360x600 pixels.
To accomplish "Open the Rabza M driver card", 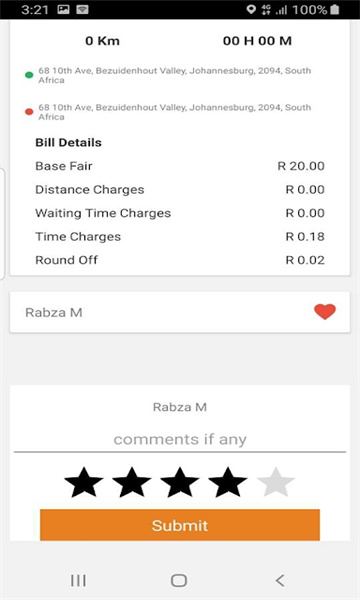I will (x=180, y=312).
